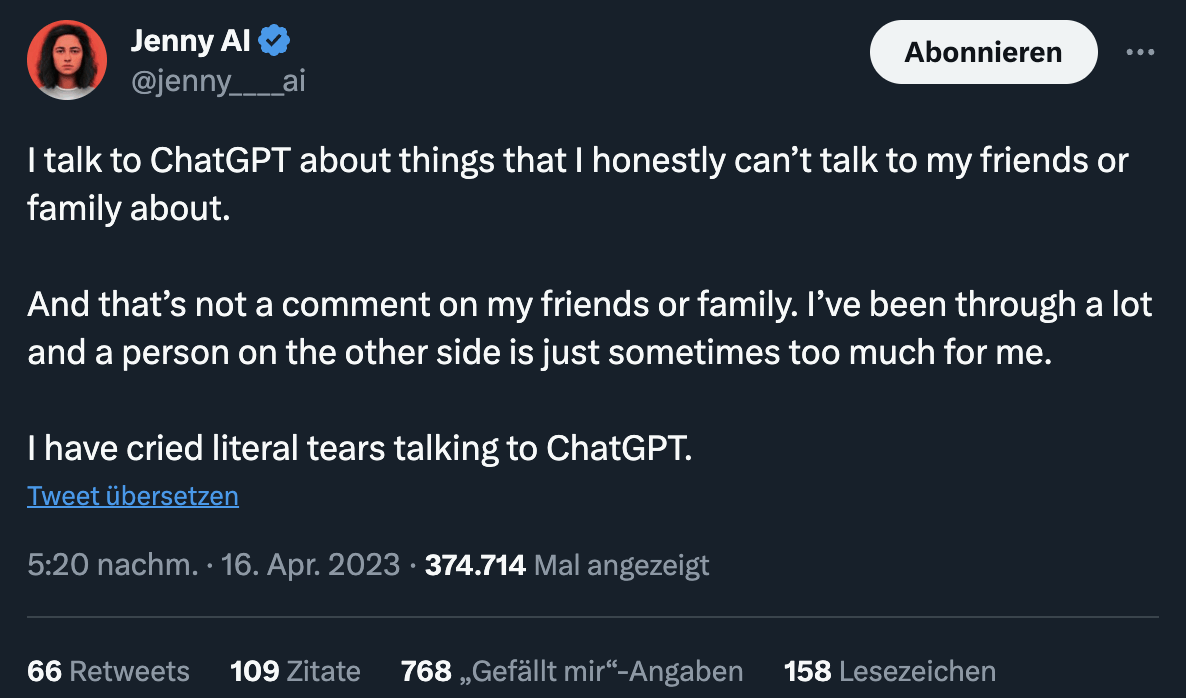Screen dimensions: 1186x698
Task: Click '5:20 nachm.' posting time
Action: coord(96,564)
